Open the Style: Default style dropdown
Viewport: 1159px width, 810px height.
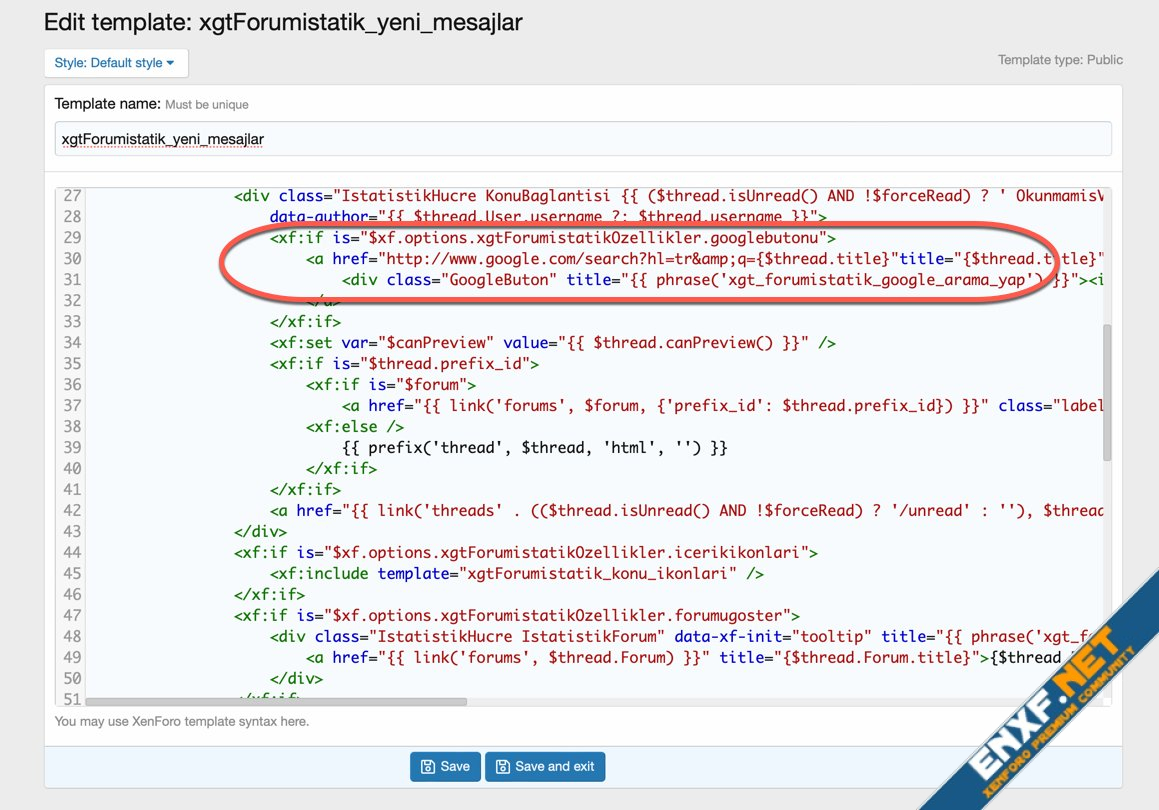pos(115,63)
